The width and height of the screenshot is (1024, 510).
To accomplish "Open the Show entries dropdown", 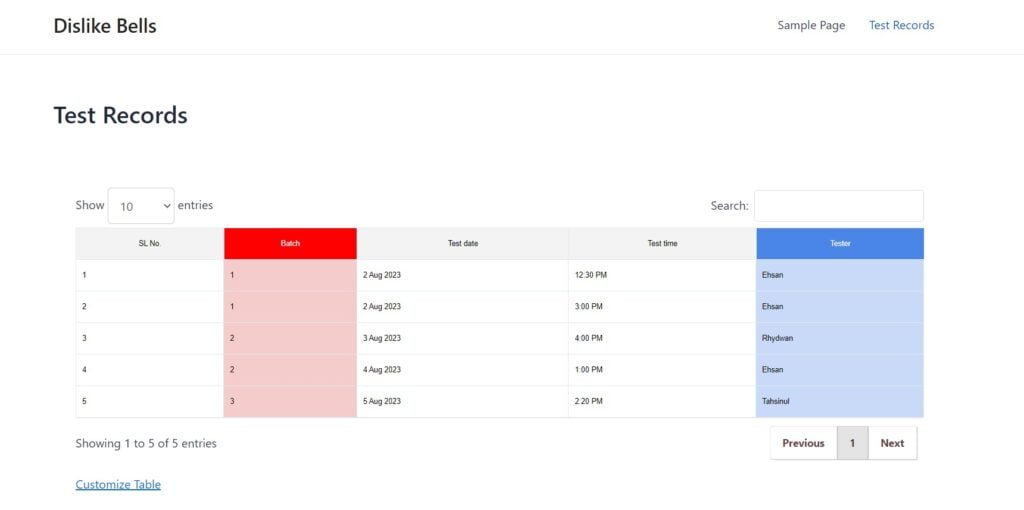I will (x=141, y=206).
